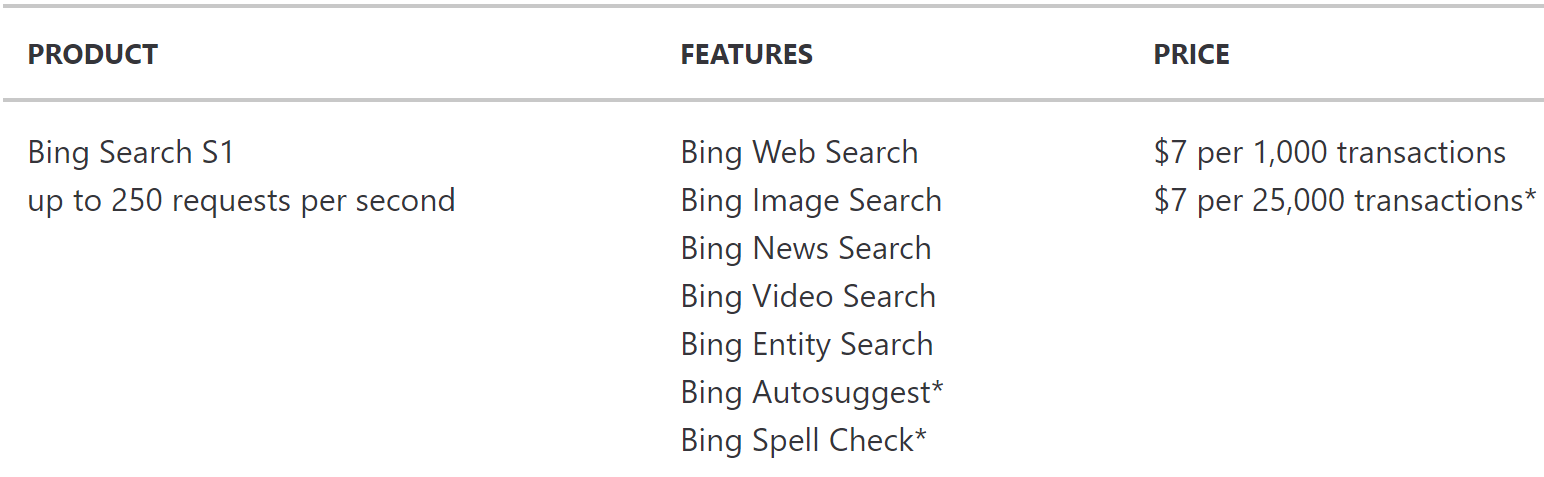
Task: Click the PRODUCT column header
Action: point(93,54)
